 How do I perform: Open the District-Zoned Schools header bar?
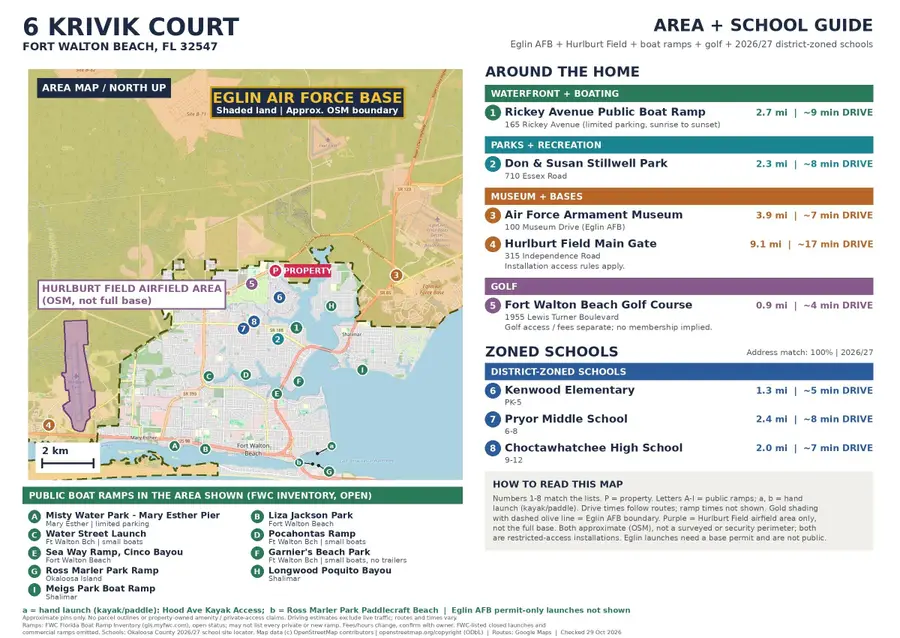[x=679, y=371]
